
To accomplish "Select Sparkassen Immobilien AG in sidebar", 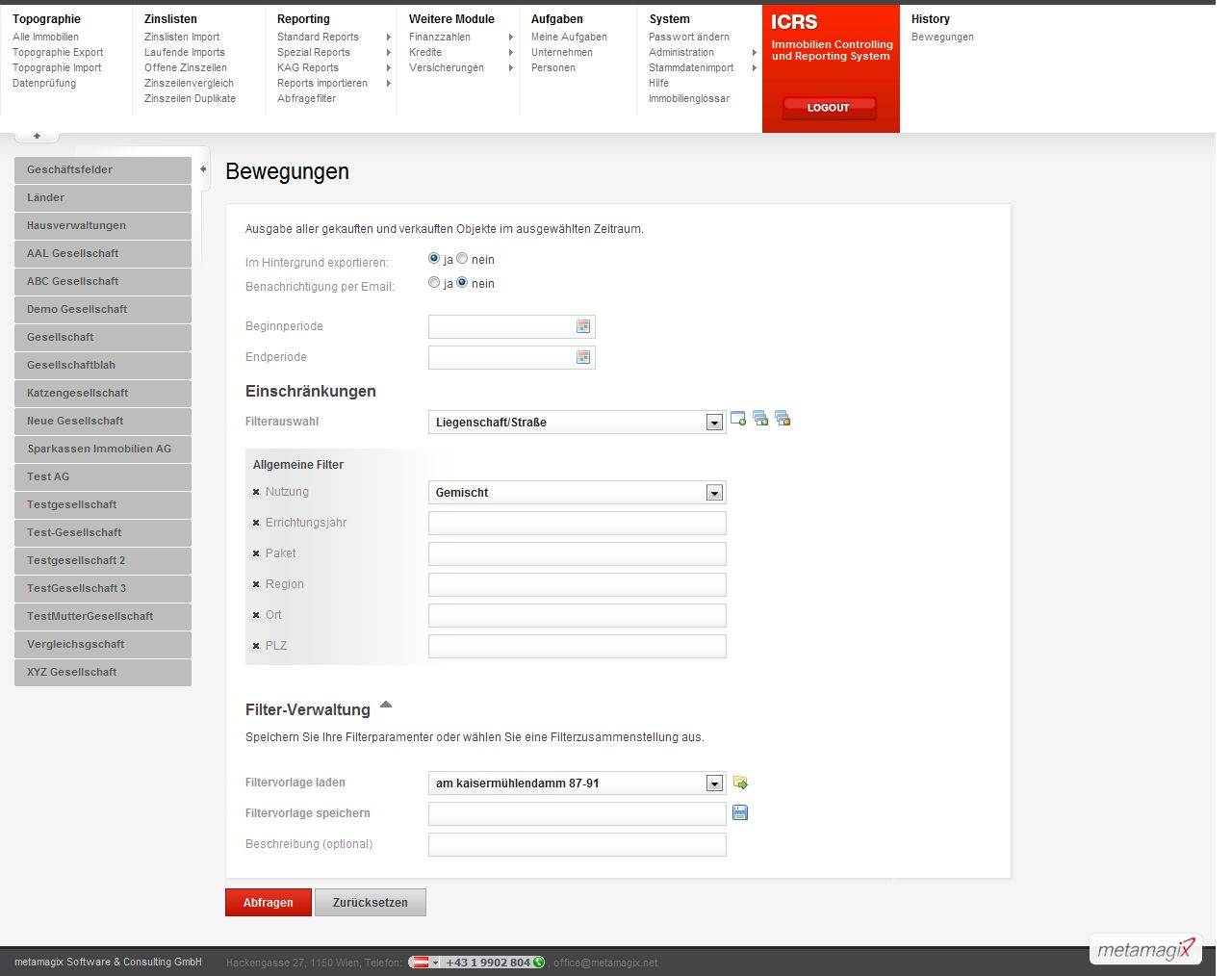I will click(103, 449).
